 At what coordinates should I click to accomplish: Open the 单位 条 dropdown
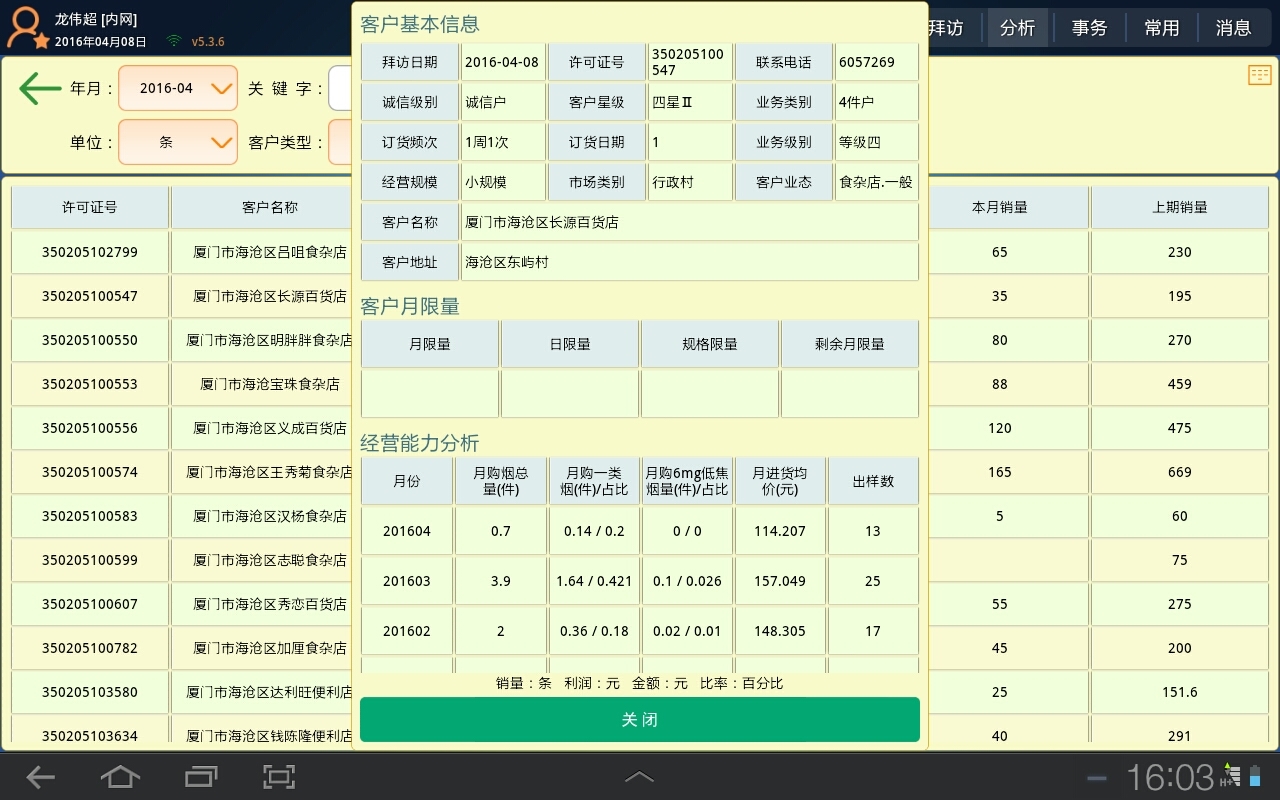coord(178,142)
